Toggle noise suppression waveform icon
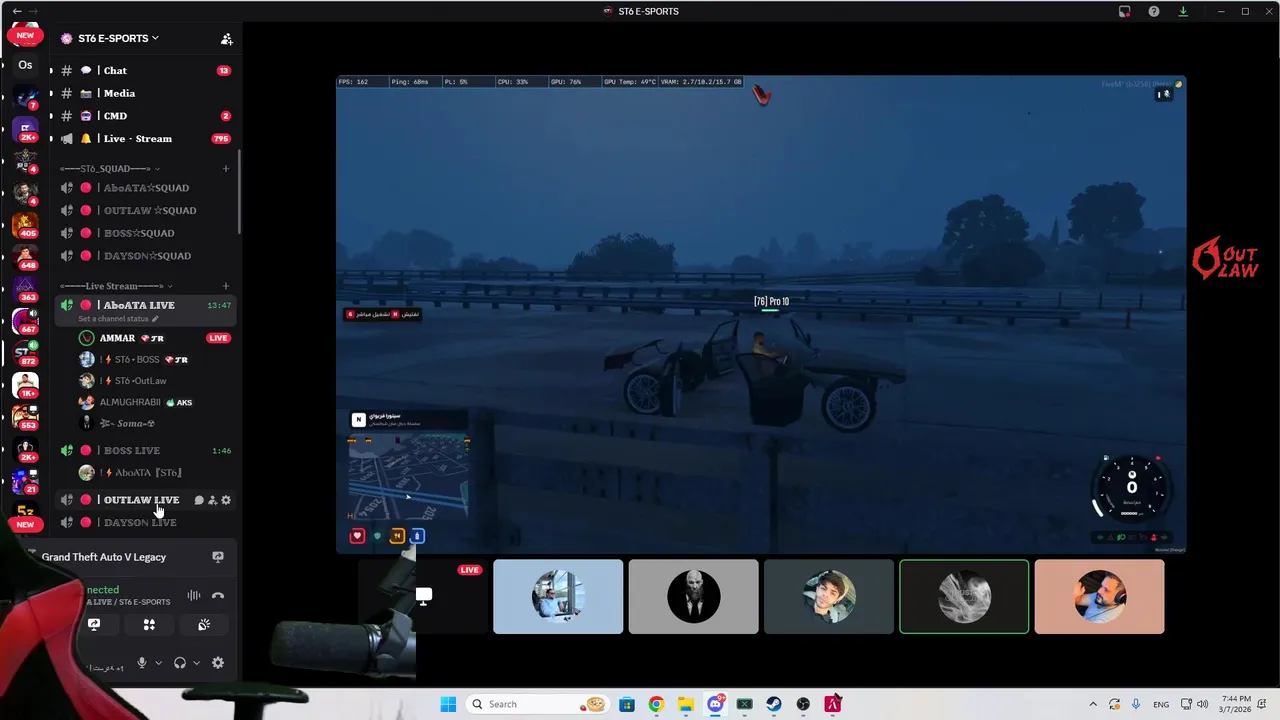The width and height of the screenshot is (1280, 720). 194,595
